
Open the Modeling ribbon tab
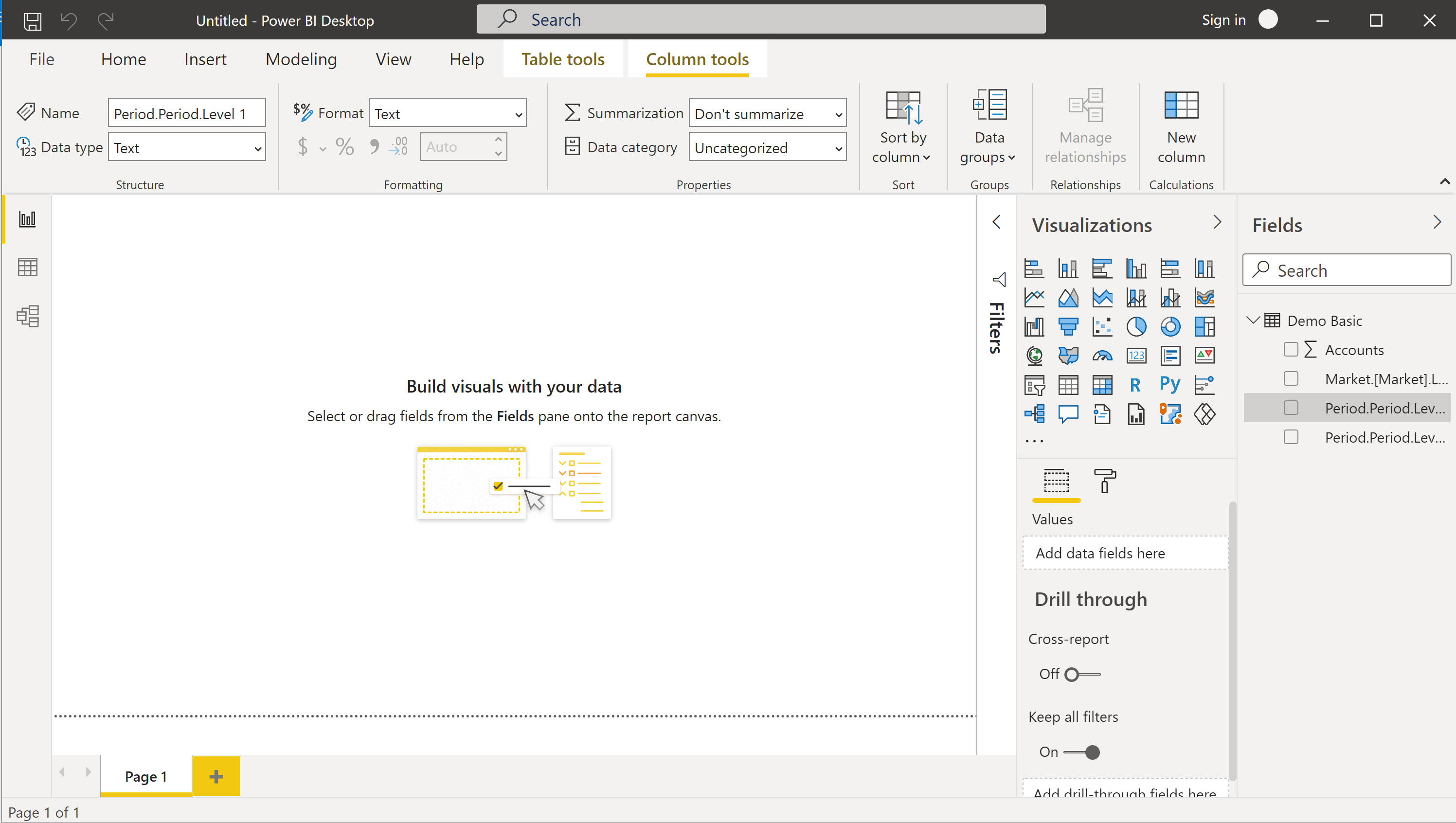click(x=301, y=59)
